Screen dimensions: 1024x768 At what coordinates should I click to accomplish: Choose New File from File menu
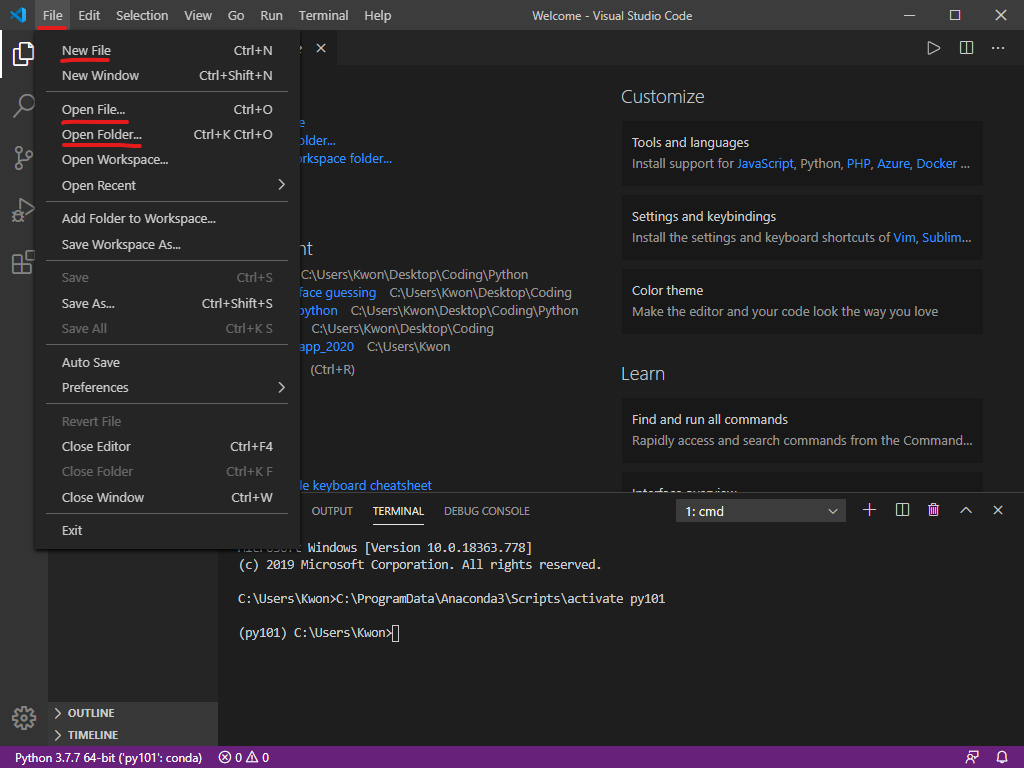click(x=167, y=50)
